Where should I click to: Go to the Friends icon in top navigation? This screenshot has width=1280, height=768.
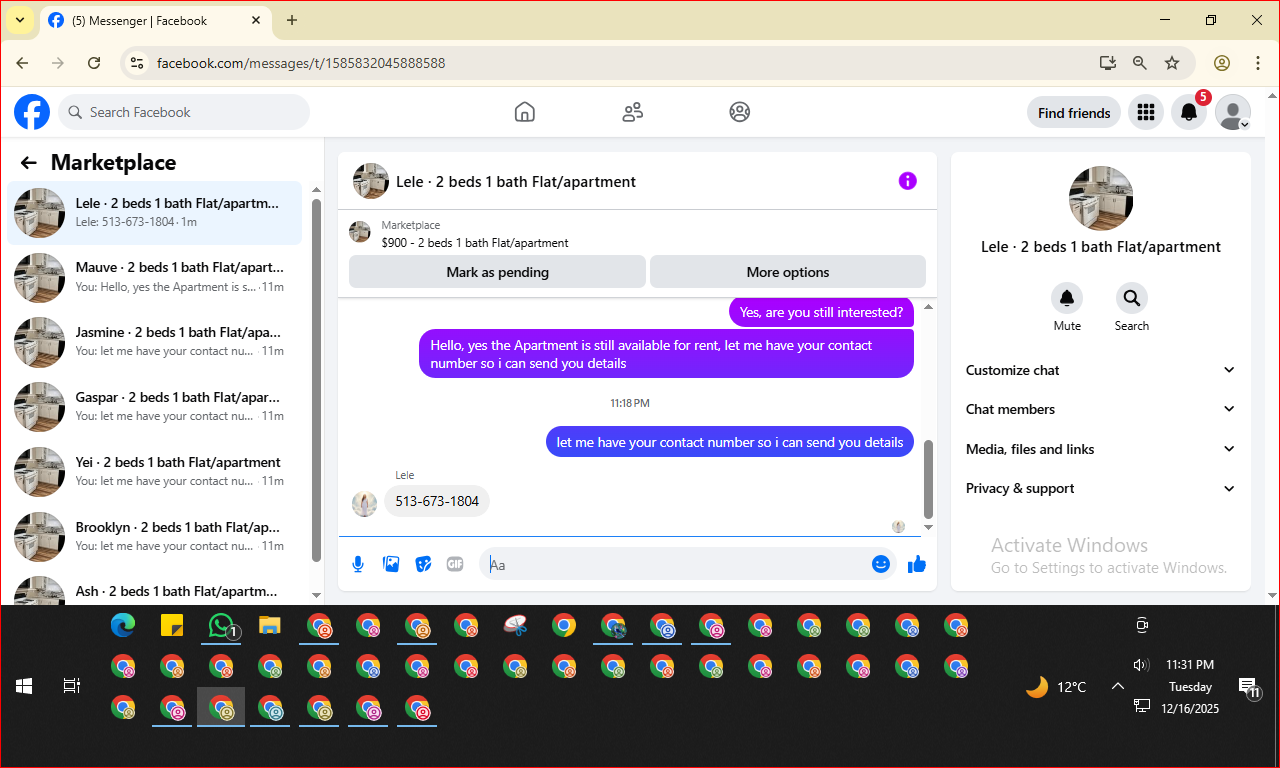[632, 112]
